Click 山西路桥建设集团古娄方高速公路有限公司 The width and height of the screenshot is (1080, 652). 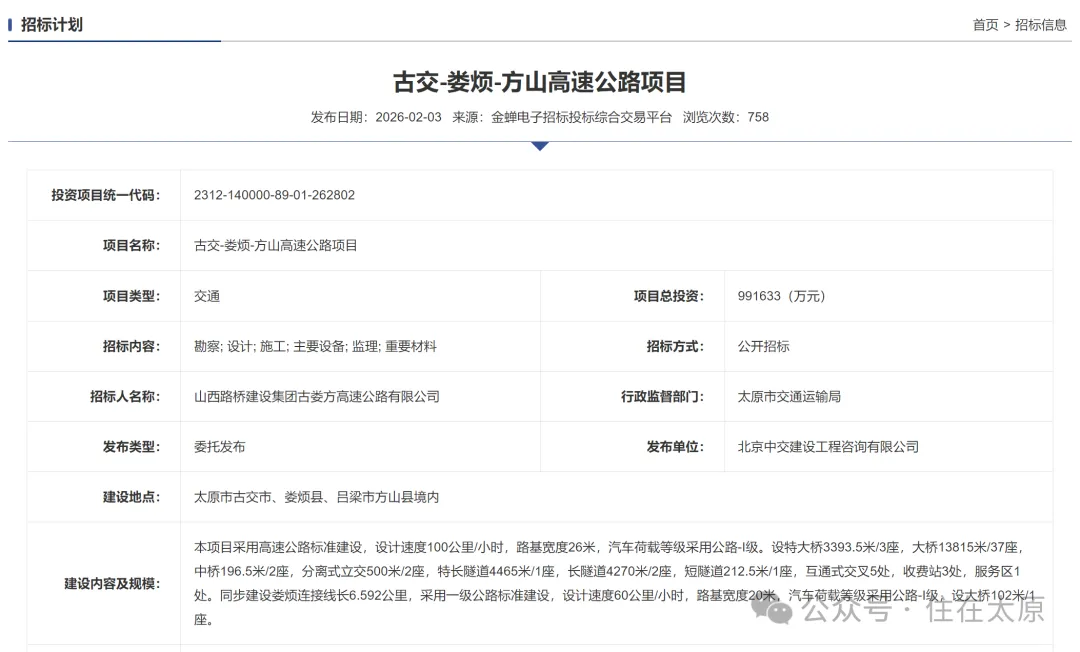click(x=317, y=397)
